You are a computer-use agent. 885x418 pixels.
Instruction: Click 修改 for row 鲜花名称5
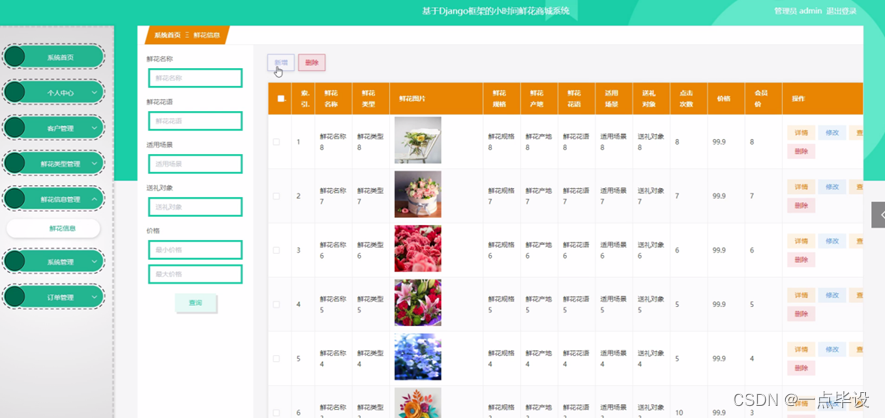[x=832, y=295]
